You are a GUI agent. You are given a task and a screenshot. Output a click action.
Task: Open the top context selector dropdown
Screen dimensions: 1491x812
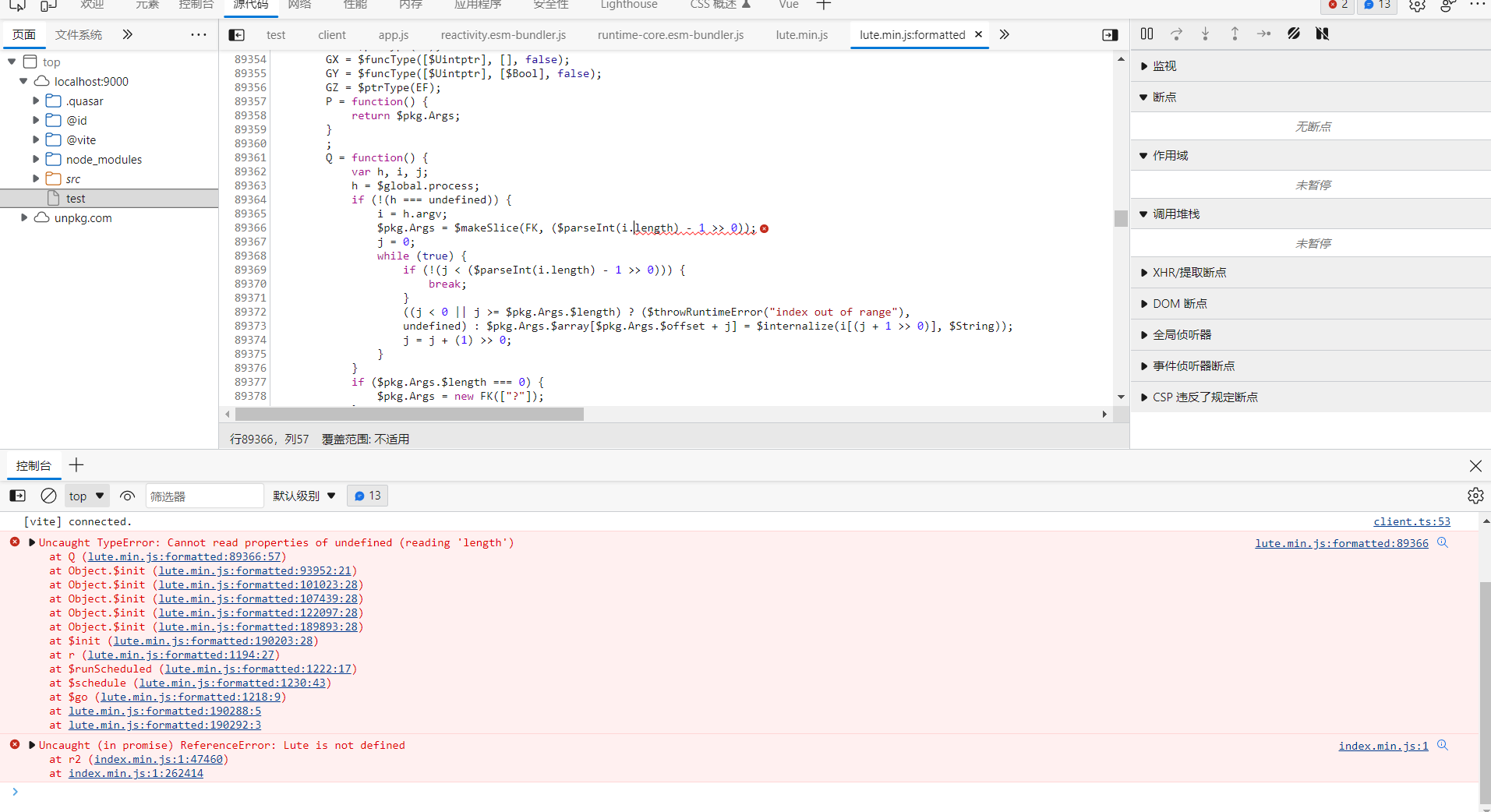coord(86,496)
